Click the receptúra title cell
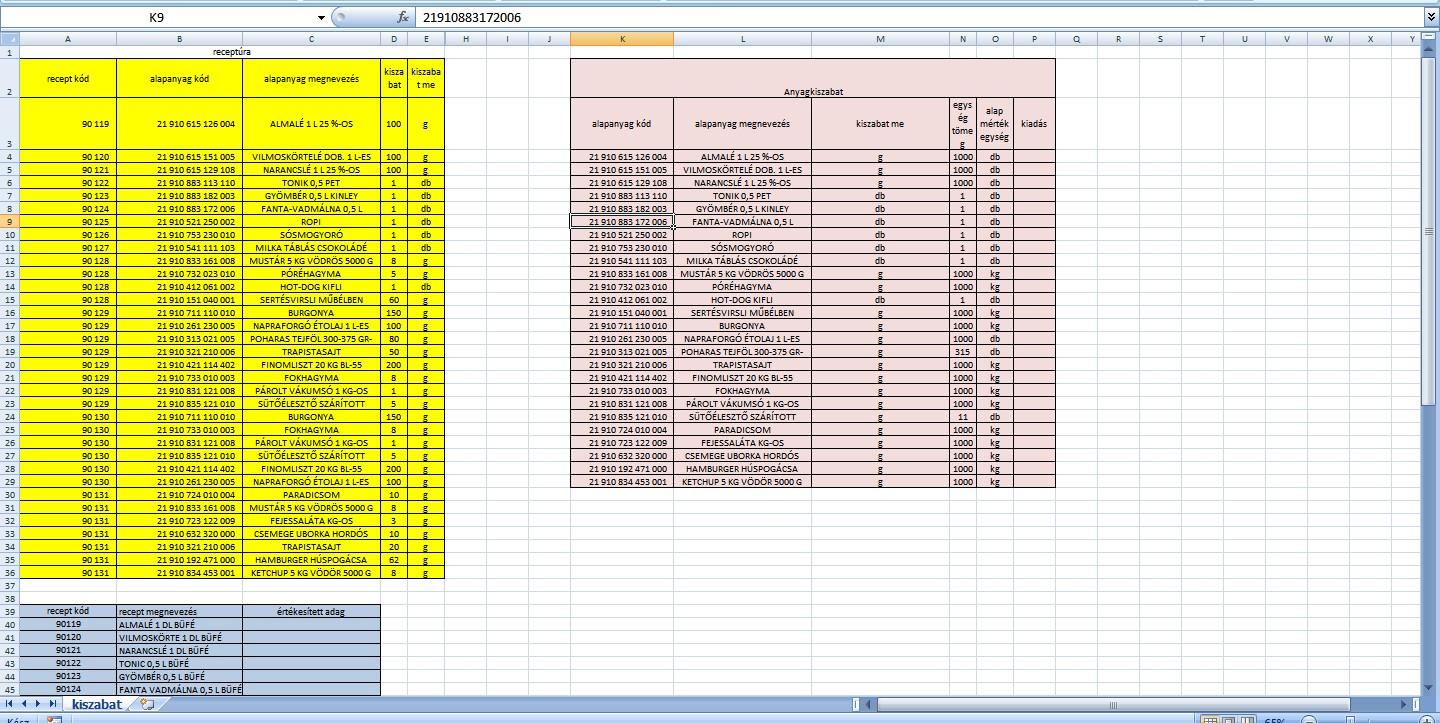The width and height of the screenshot is (1440, 723). pos(231,52)
